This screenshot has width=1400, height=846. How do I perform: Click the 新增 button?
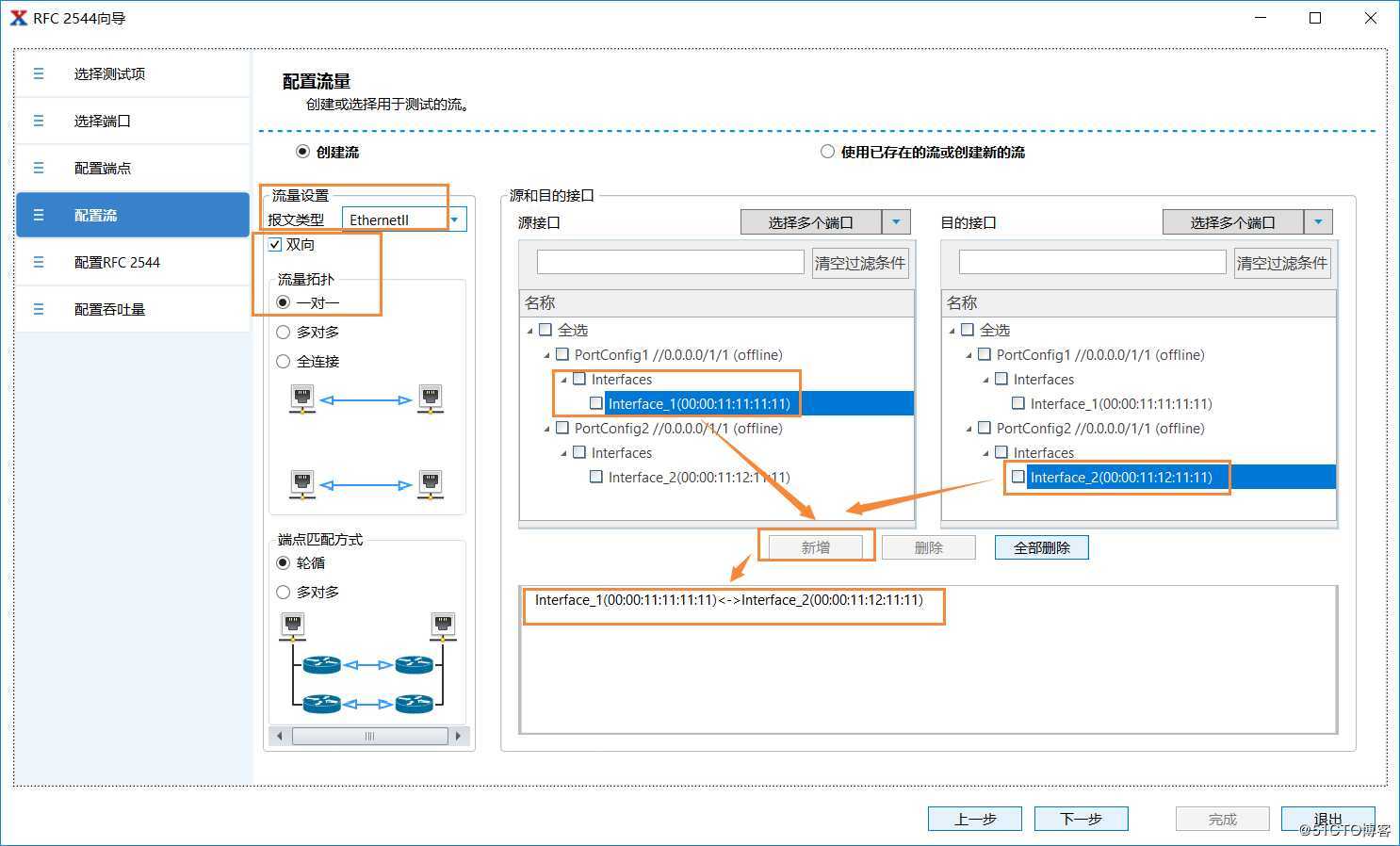[816, 547]
